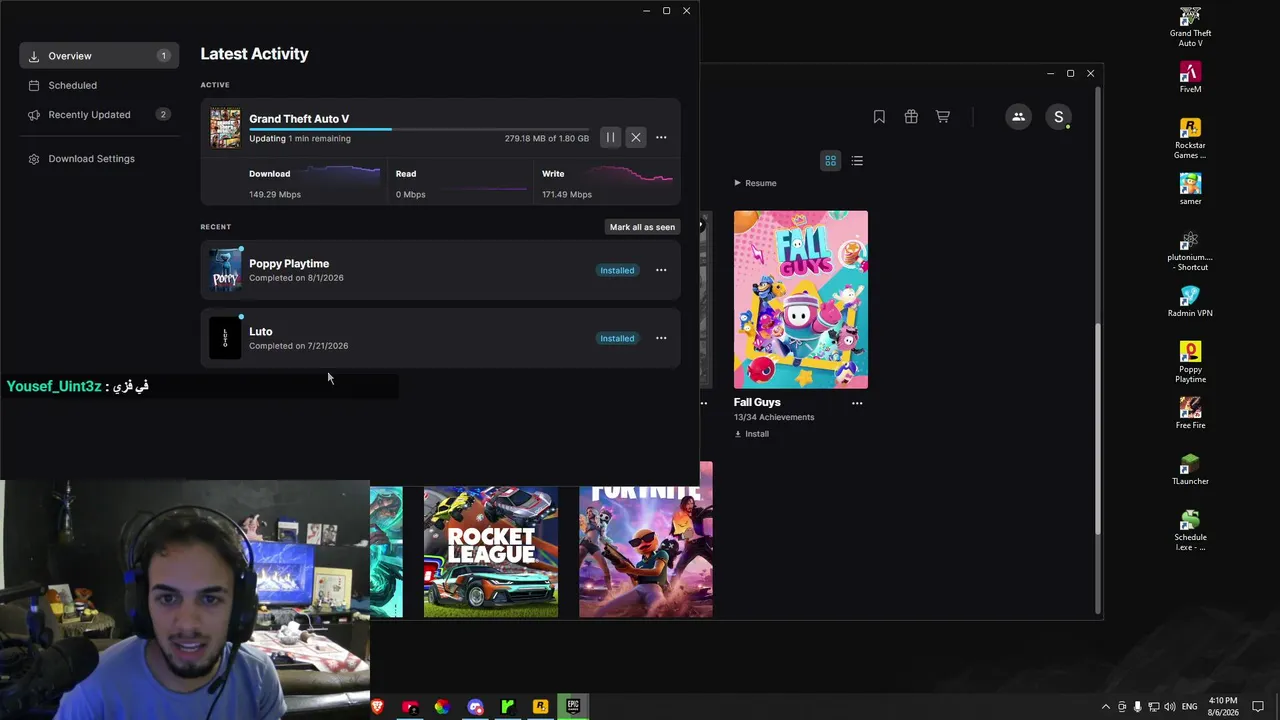Click Install under Fall Guys
This screenshot has height=720, width=1280.
click(751, 434)
